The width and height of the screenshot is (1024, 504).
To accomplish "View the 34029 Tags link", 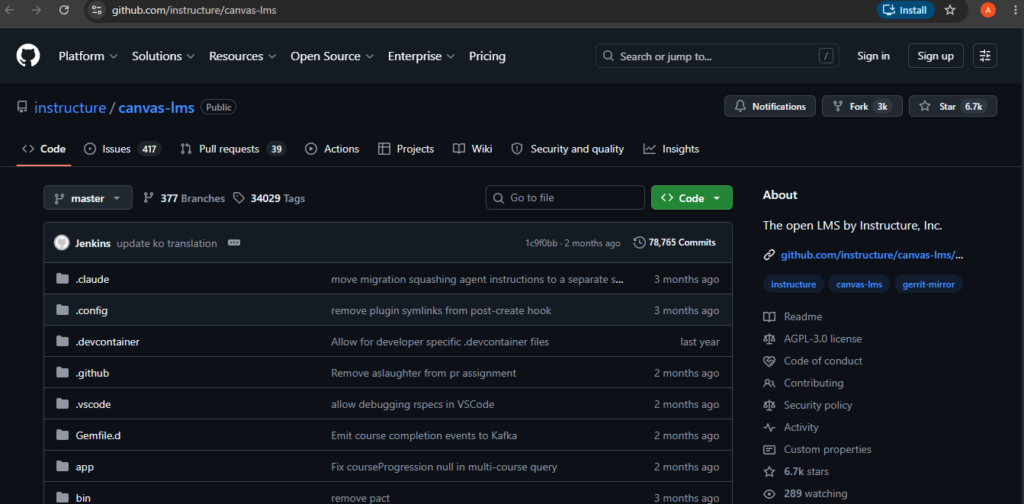I will tap(269, 198).
